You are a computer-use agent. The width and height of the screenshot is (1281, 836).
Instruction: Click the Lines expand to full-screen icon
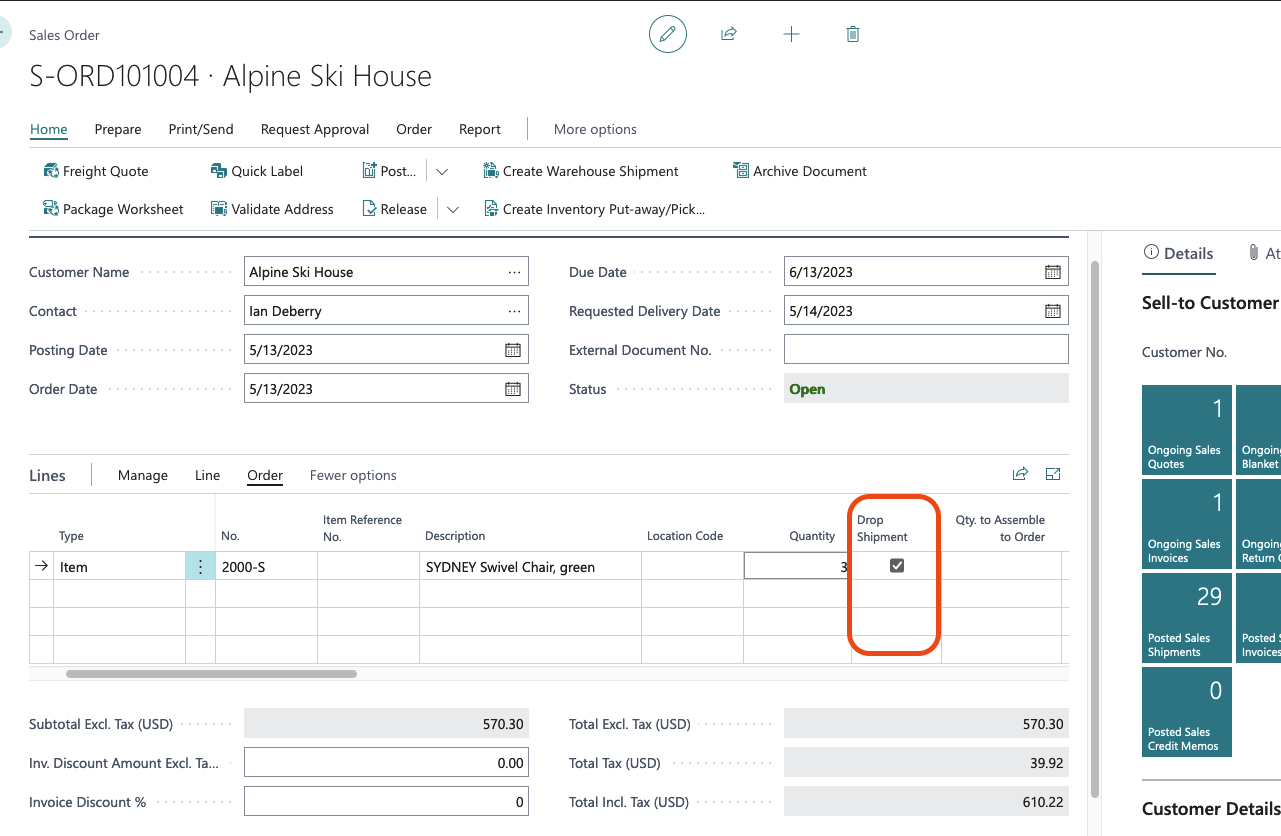pyautogui.click(x=1053, y=474)
